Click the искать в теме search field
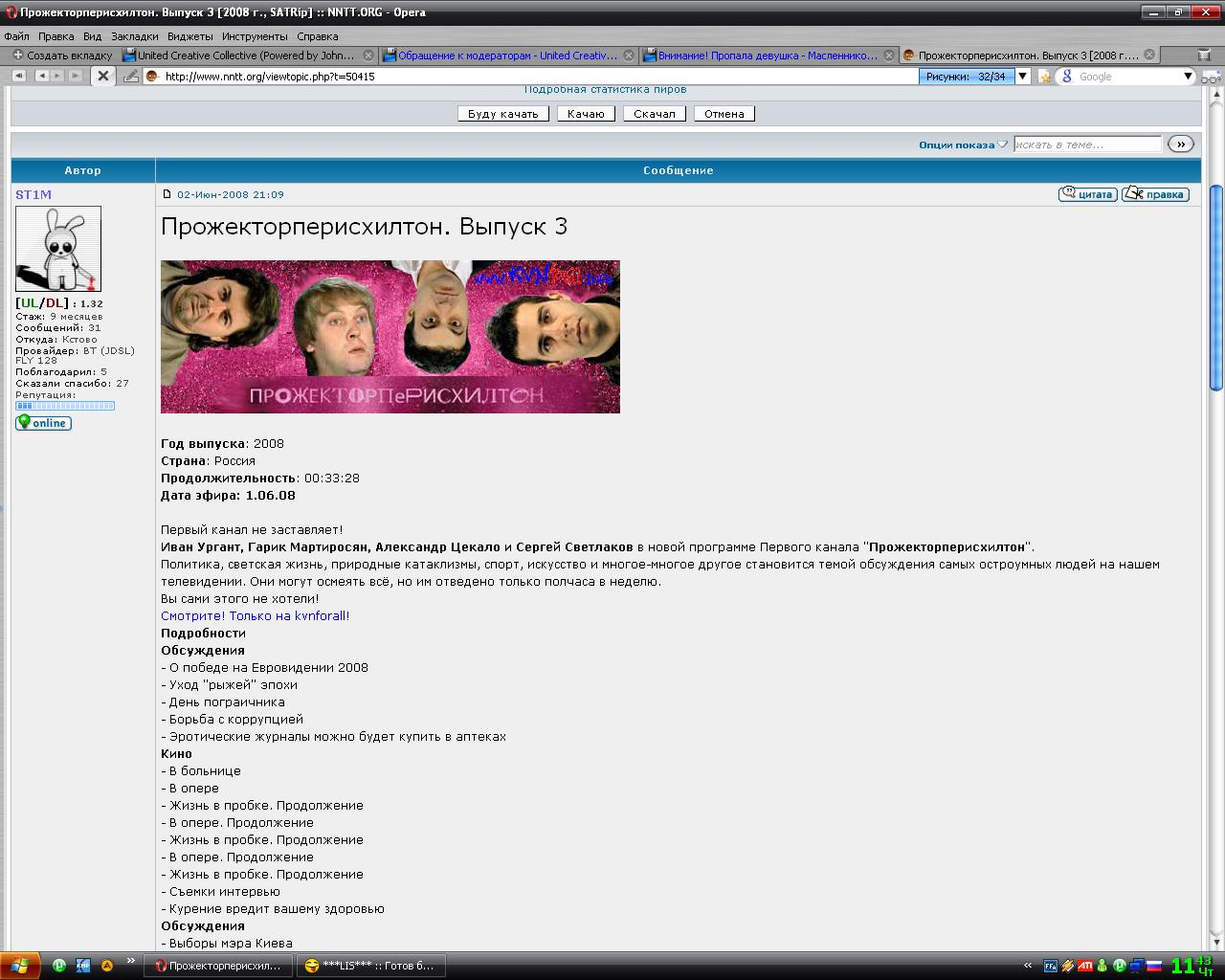Image resolution: width=1225 pixels, height=980 pixels. point(1087,145)
